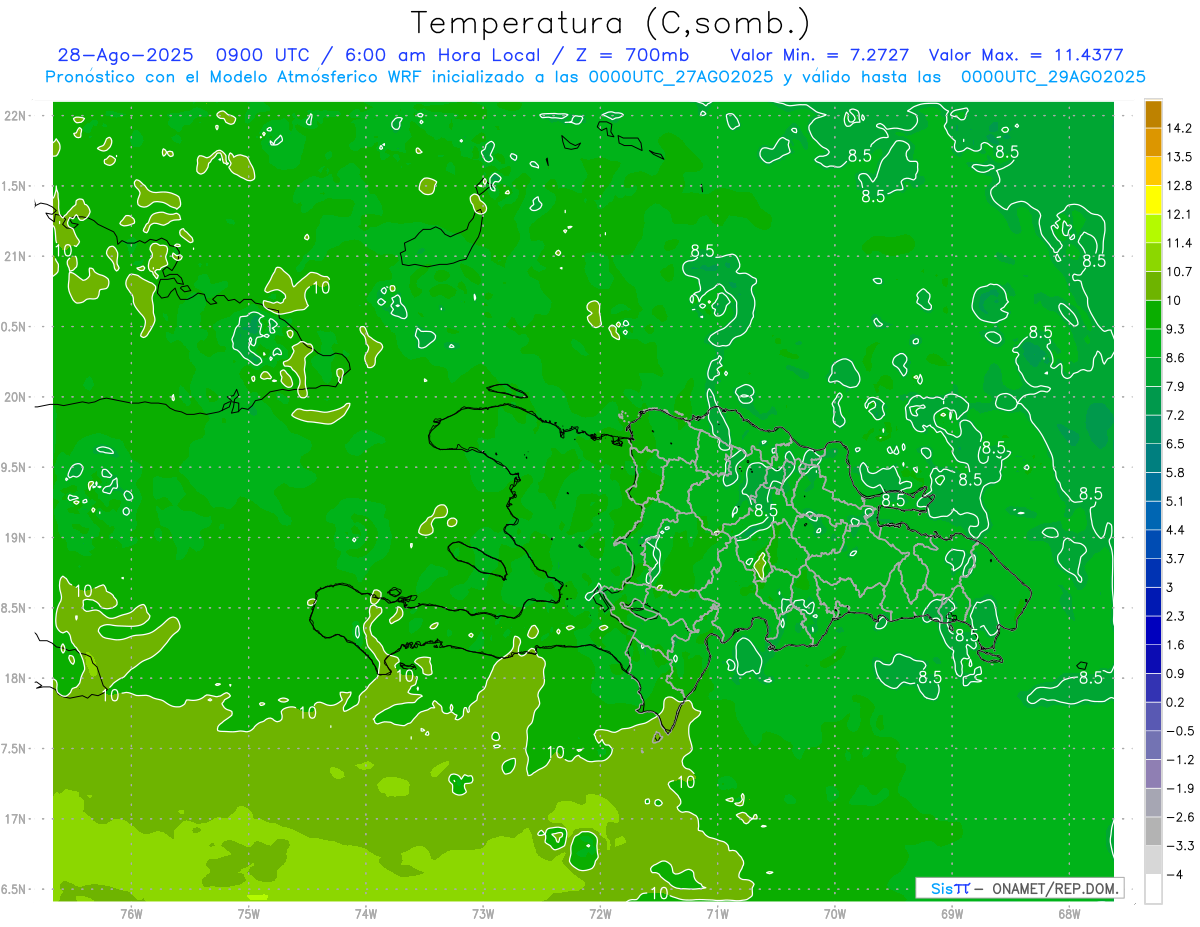Image resolution: width=1200 pixels, height=927 pixels.
Task: Click the '20N' latitude axis label
Action: [x=15, y=397]
